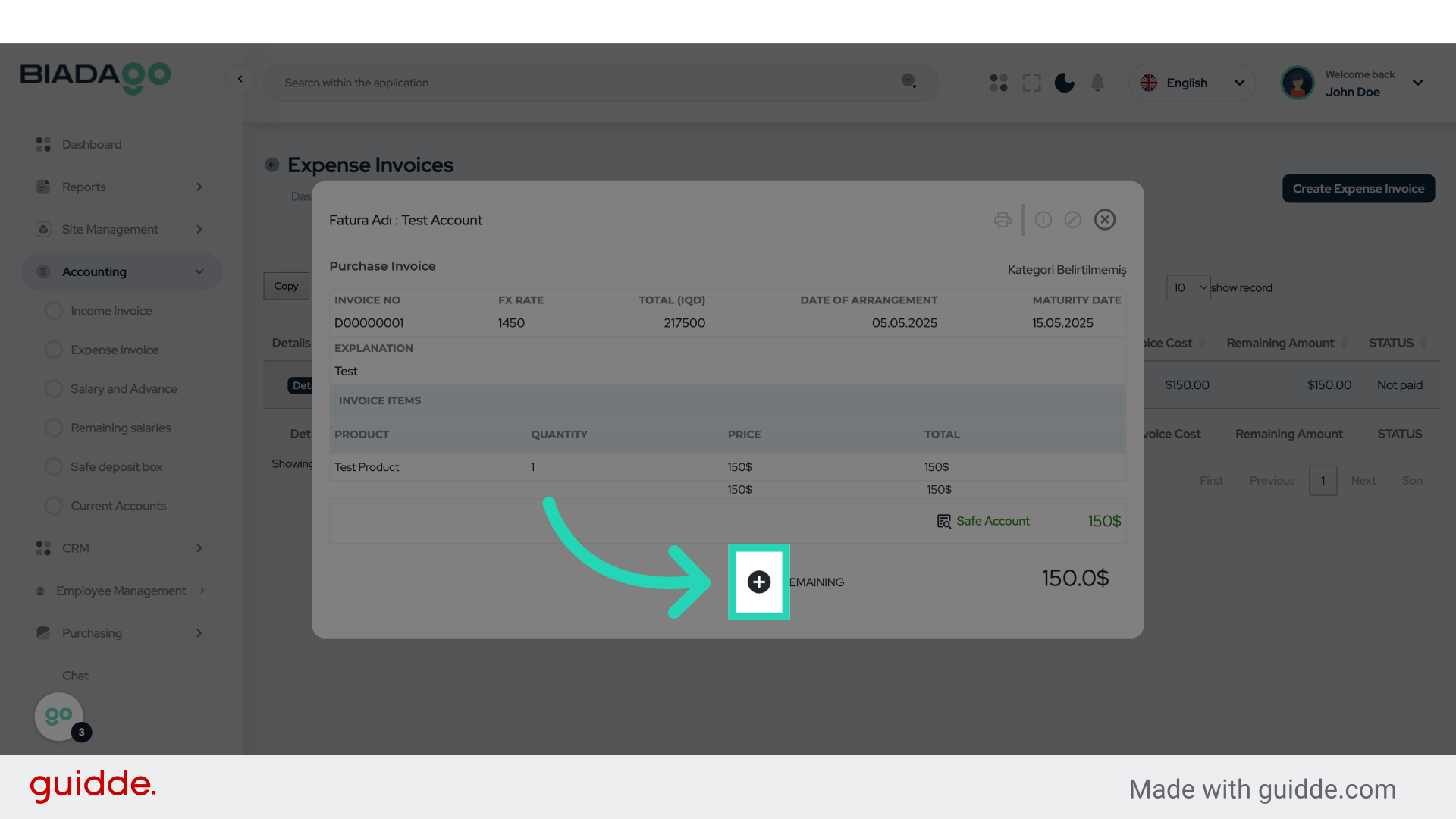
Task: Select Safe deposit box menu item
Action: 116,467
